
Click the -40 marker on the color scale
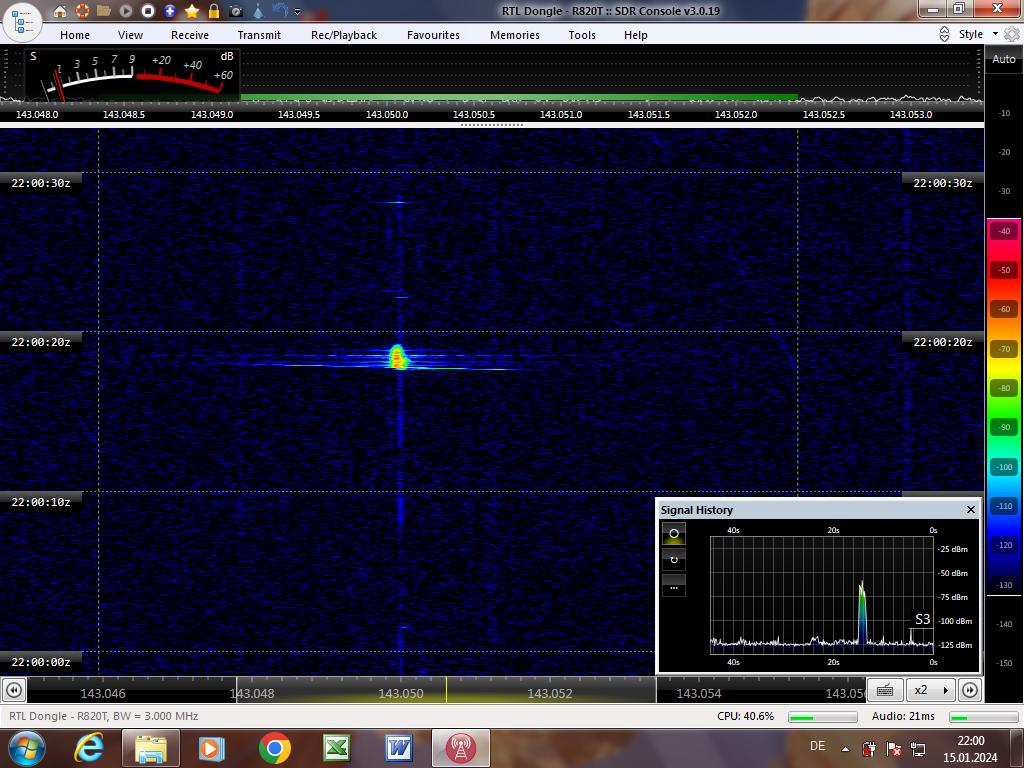[x=1004, y=231]
